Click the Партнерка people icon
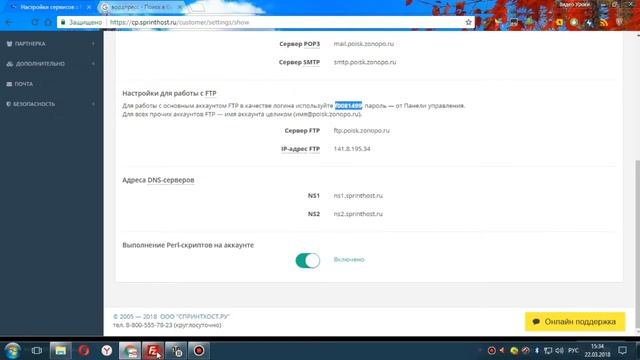This screenshot has width=640, height=360. 9,44
